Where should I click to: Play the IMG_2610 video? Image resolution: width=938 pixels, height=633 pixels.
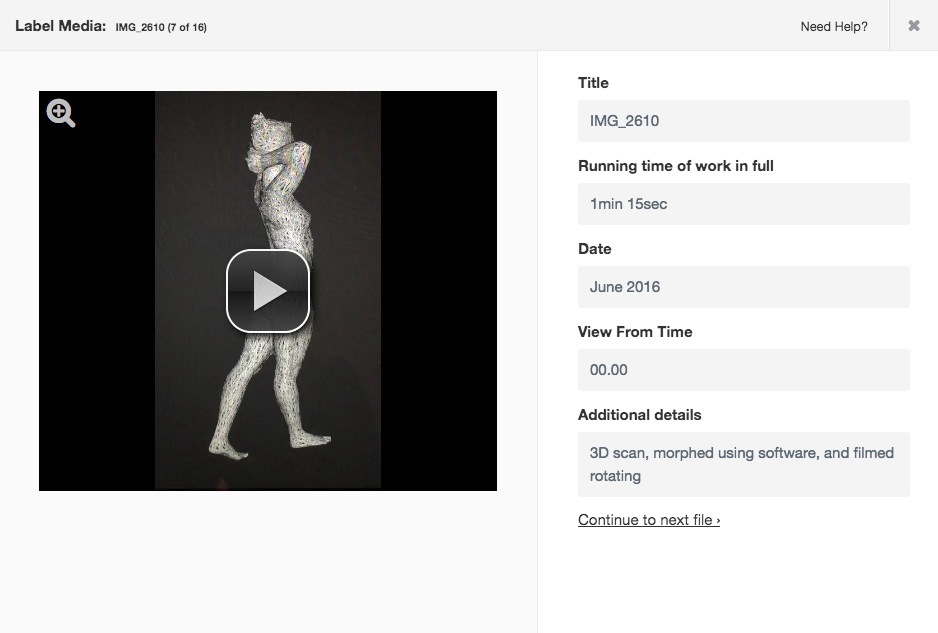click(x=267, y=291)
